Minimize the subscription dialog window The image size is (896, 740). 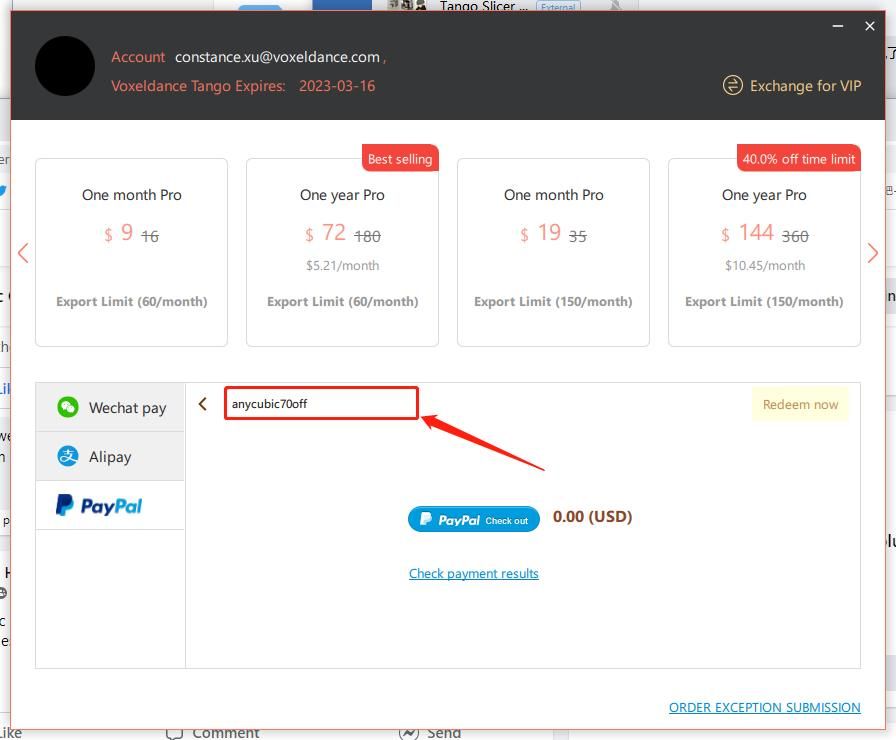point(838,26)
